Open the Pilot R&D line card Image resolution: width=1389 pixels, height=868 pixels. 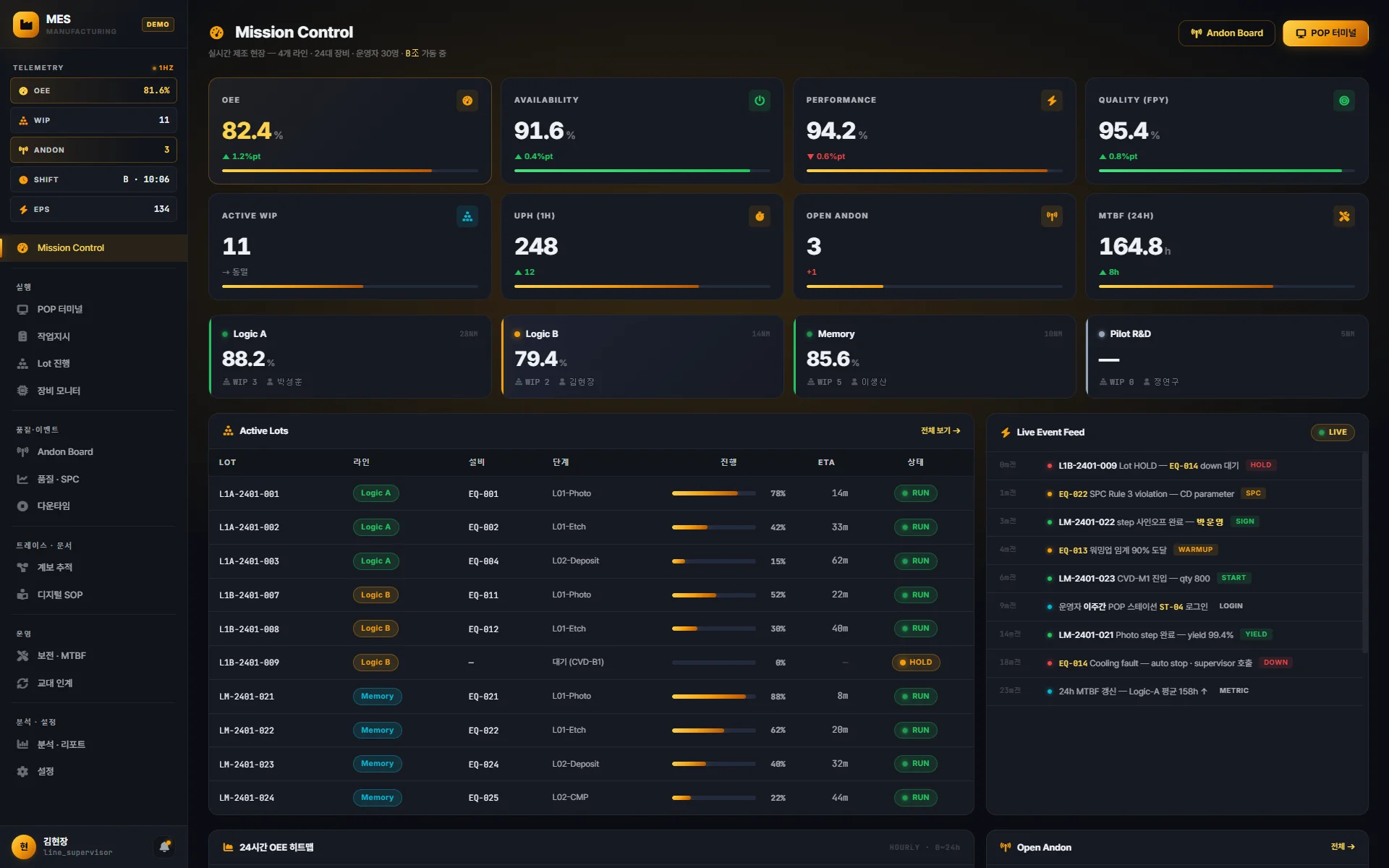click(x=1227, y=357)
